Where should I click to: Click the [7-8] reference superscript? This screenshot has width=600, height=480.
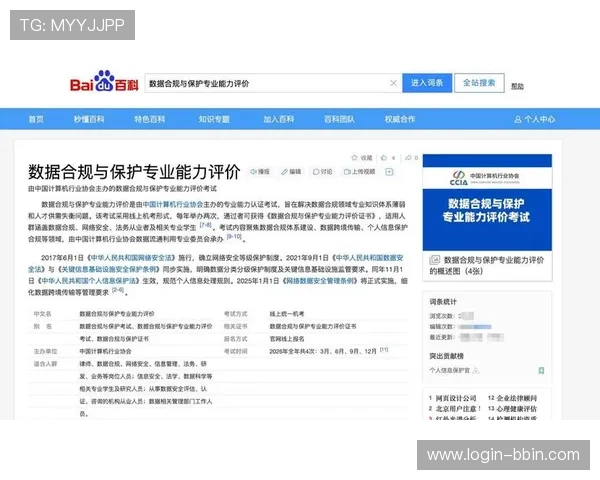206,225
